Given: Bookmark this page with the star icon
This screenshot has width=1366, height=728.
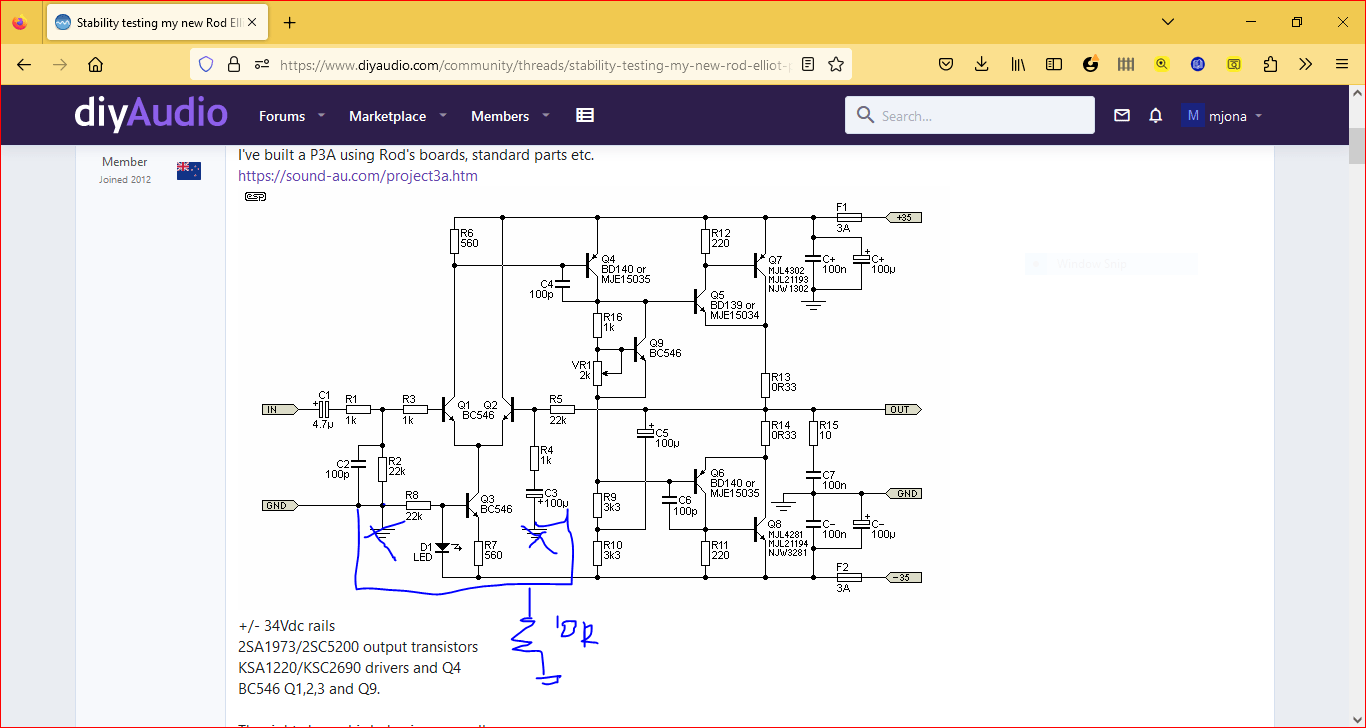Looking at the screenshot, I should [836, 64].
